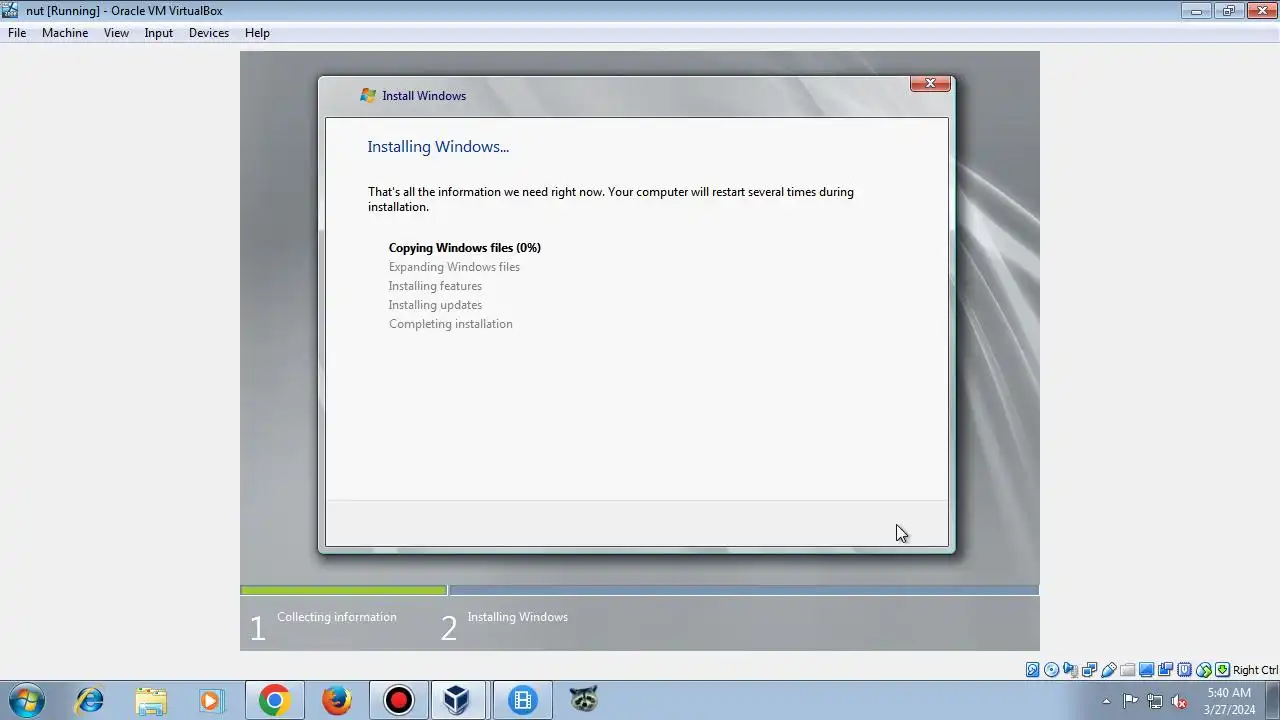
Task: Open the clock showing 5:40 AM
Action: (1229, 701)
